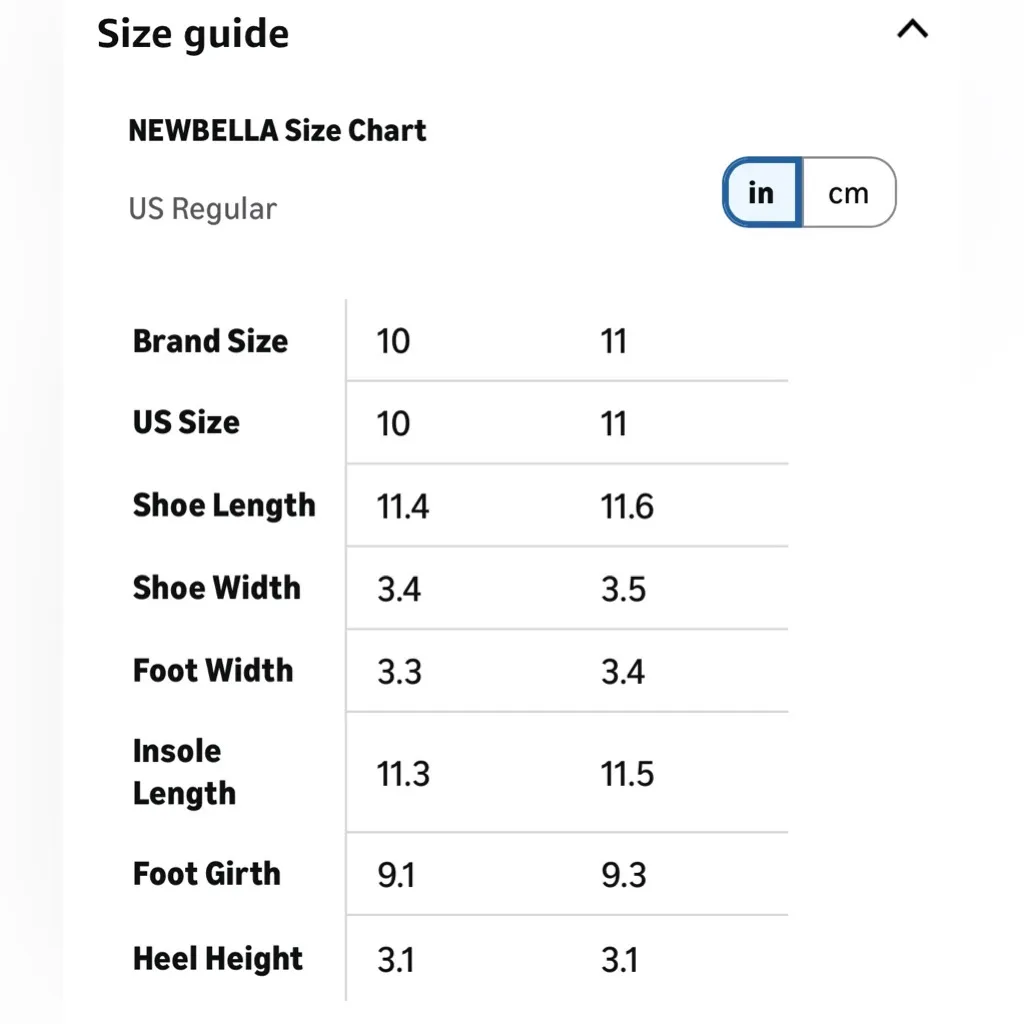Click the Size guide heading

tap(192, 33)
